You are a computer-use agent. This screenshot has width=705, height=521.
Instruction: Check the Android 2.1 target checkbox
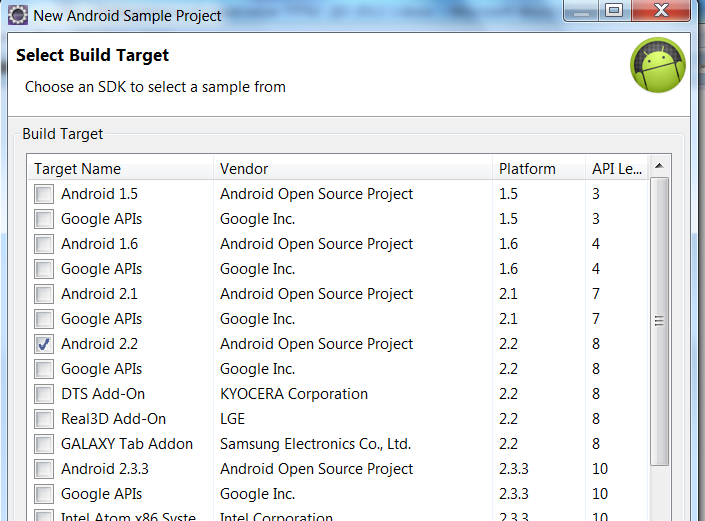pyautogui.click(x=44, y=294)
